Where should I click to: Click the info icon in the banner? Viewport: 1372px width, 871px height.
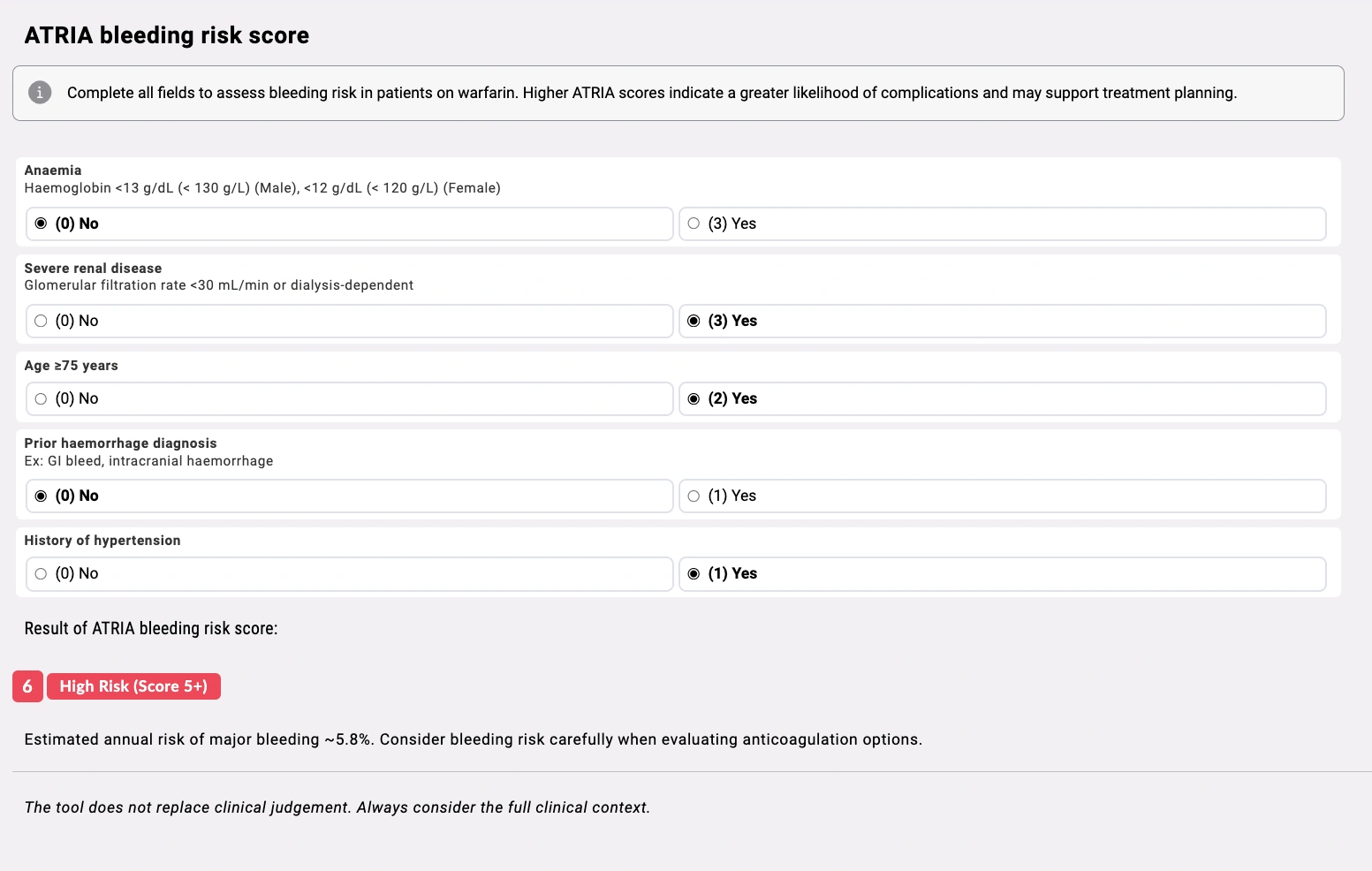(40, 92)
